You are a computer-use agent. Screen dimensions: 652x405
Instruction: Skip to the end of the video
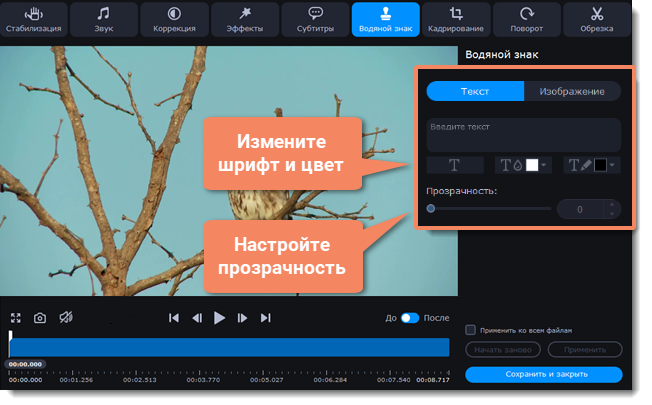(x=266, y=318)
